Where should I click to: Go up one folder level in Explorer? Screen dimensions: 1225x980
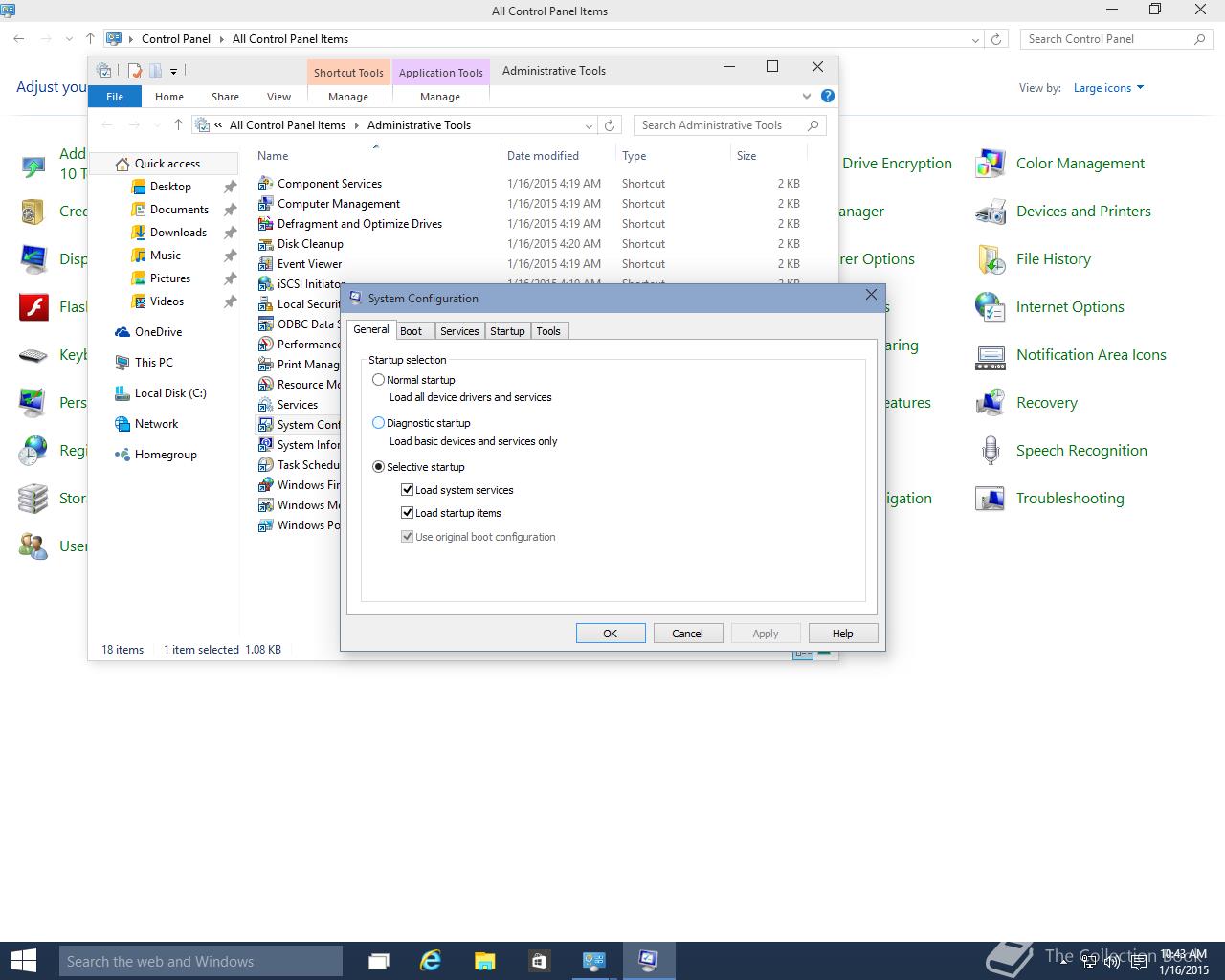coord(178,125)
